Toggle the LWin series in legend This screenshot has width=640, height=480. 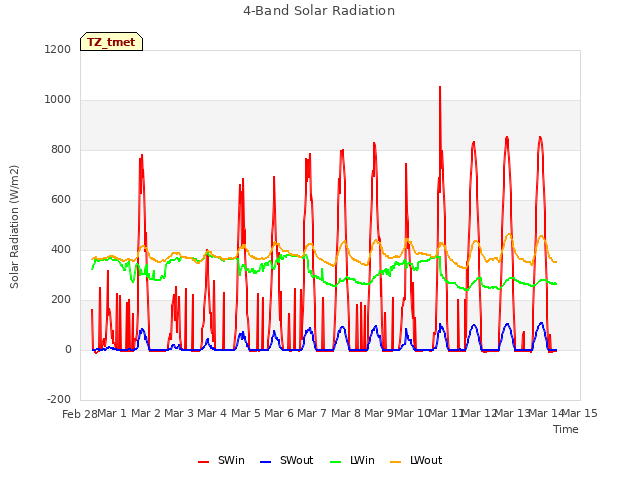pyautogui.click(x=352, y=460)
